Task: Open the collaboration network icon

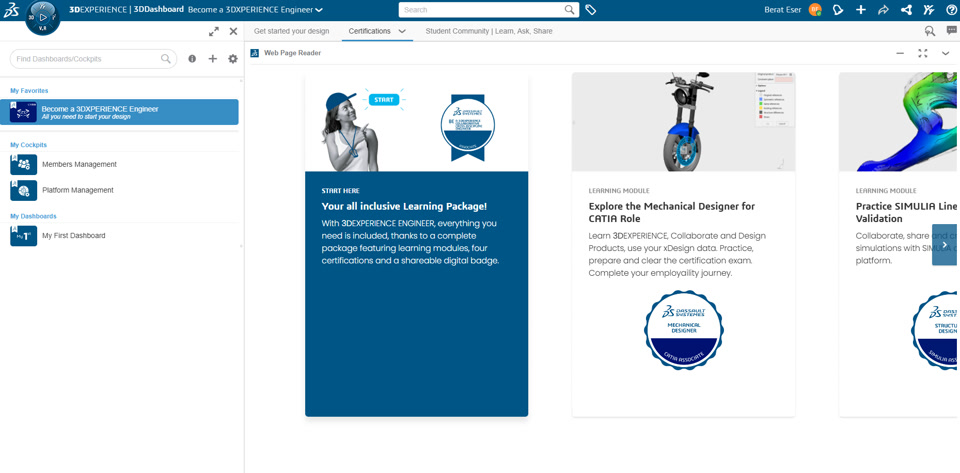Action: pos(906,10)
